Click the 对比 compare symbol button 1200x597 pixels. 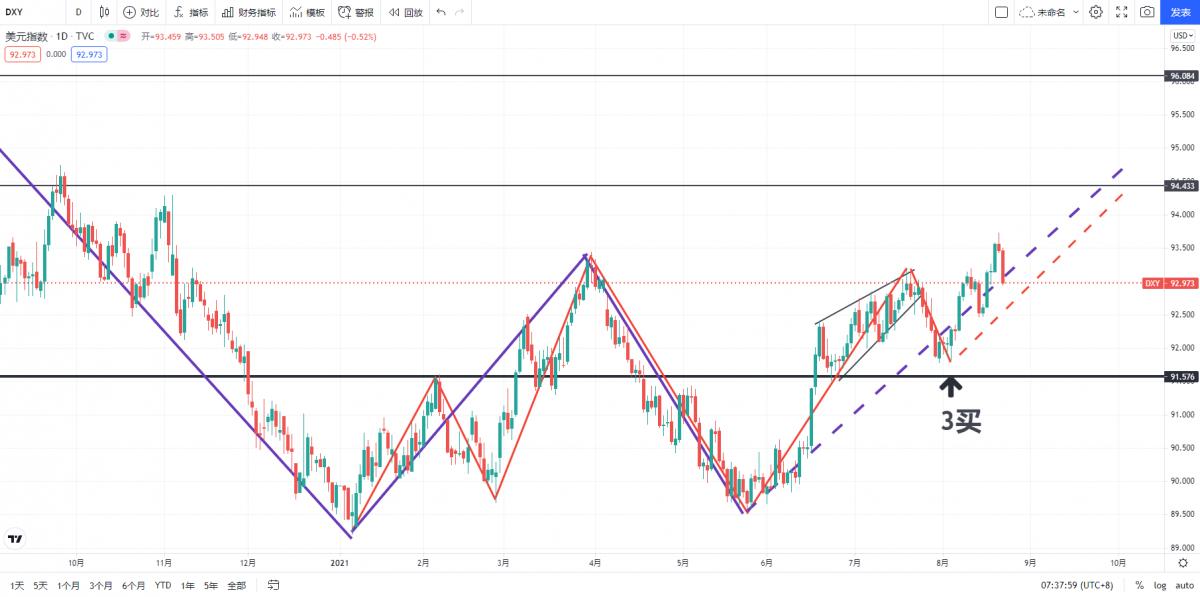[x=141, y=12]
